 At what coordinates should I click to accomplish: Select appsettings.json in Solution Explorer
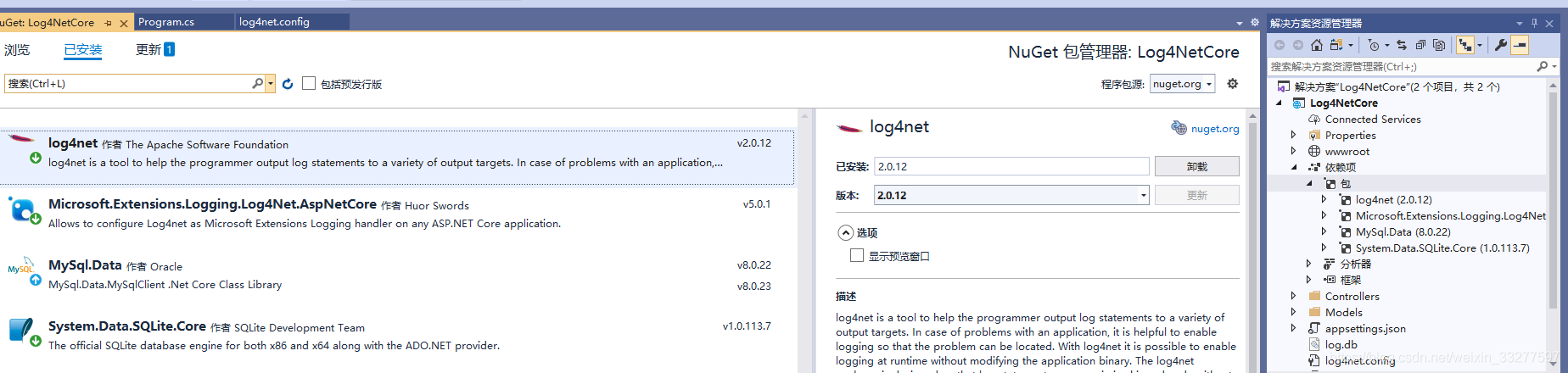pos(1365,328)
